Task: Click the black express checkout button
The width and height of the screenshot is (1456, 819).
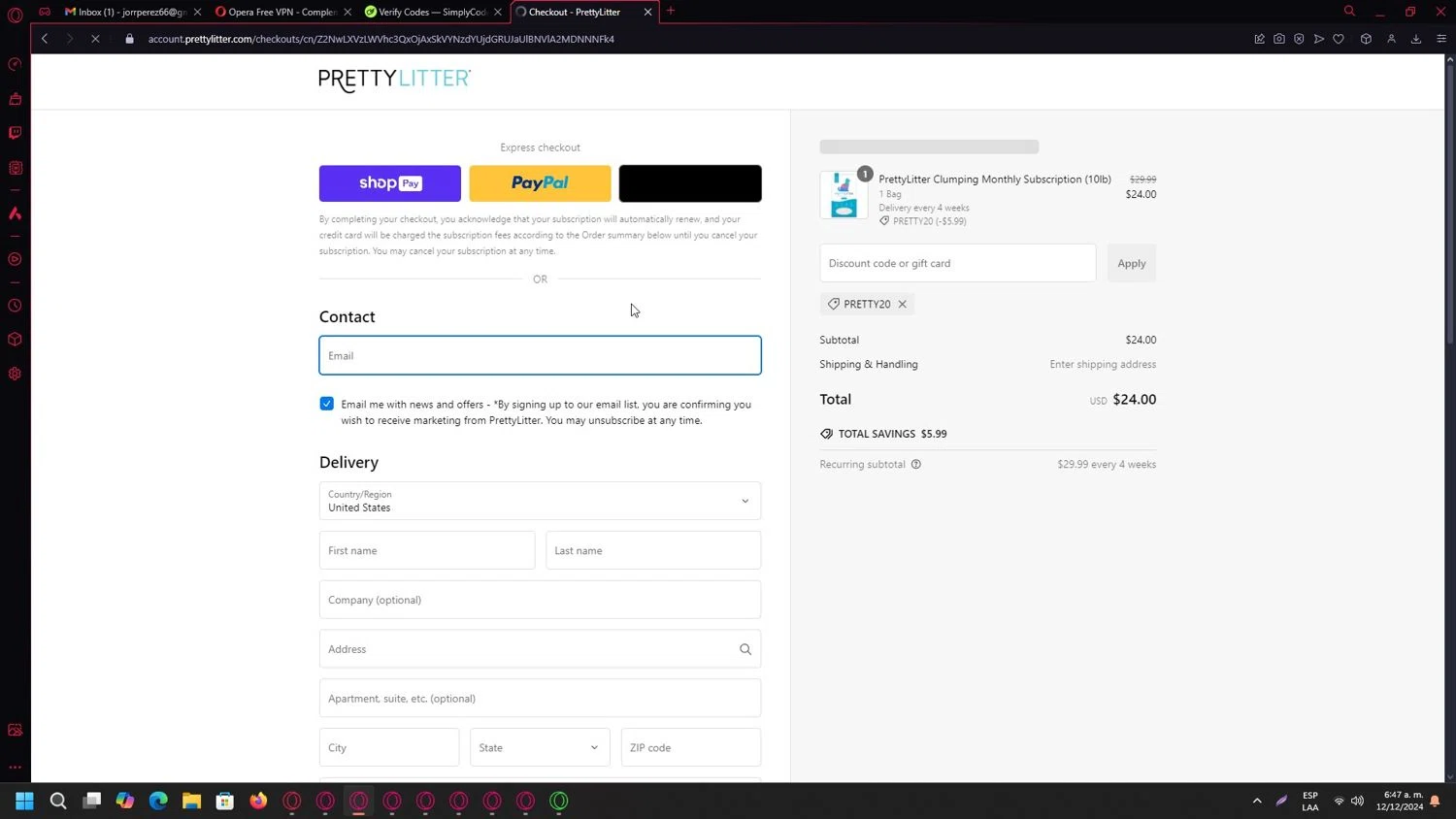Action: pyautogui.click(x=690, y=183)
